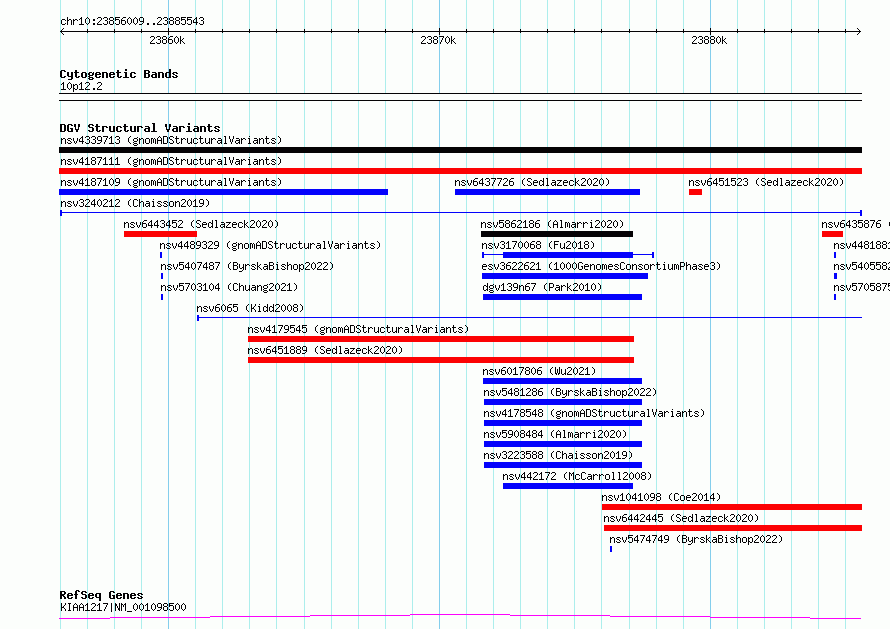Open nsv5407487 ByrskaBishop2022 label
Screen dimensions: 890x629
[247, 266]
